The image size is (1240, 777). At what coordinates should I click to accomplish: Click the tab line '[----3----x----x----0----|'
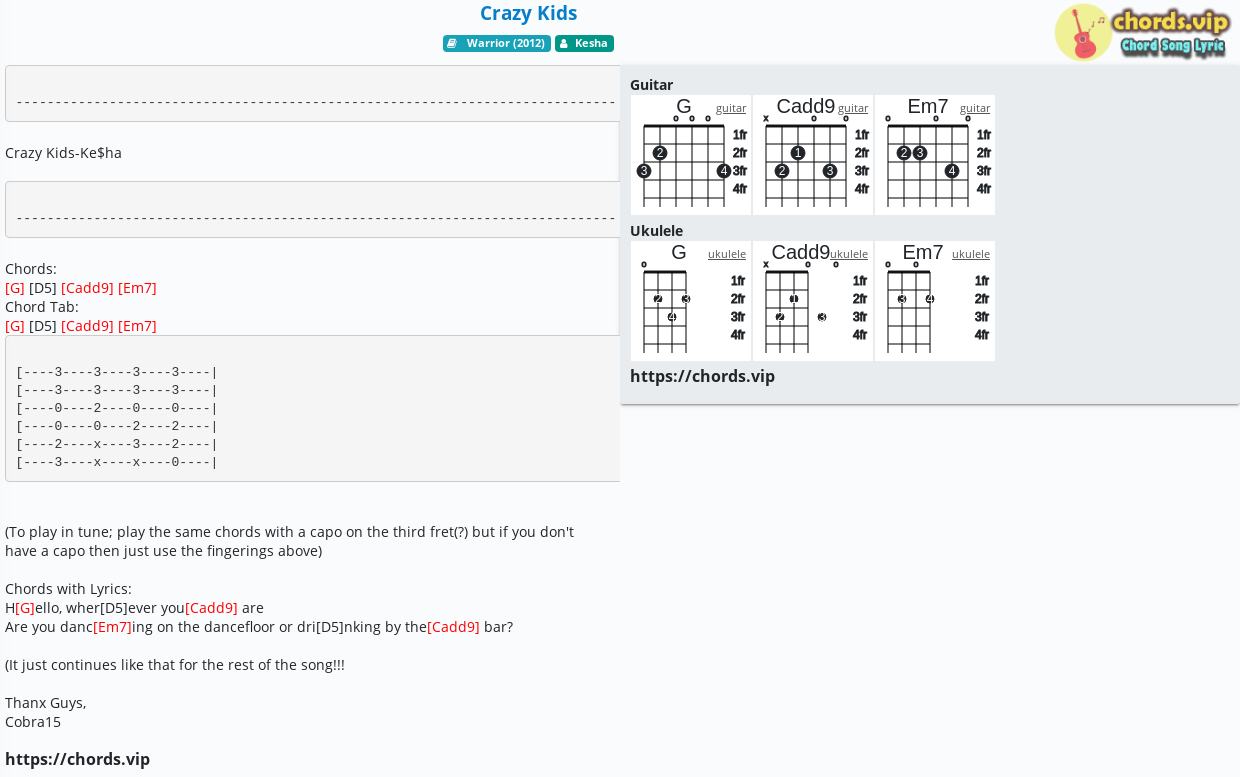[x=117, y=462]
